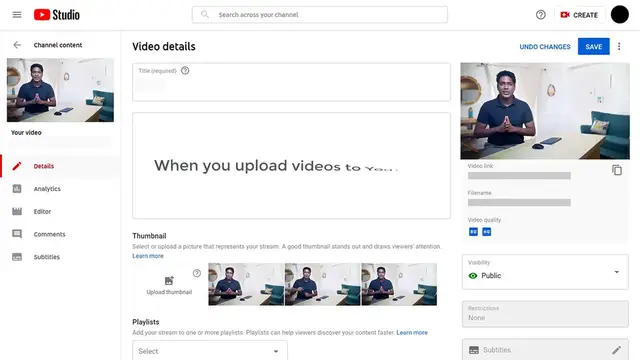The width and height of the screenshot is (640, 360).
Task: Click the sidebar Subtitles icon
Action: tap(17, 257)
